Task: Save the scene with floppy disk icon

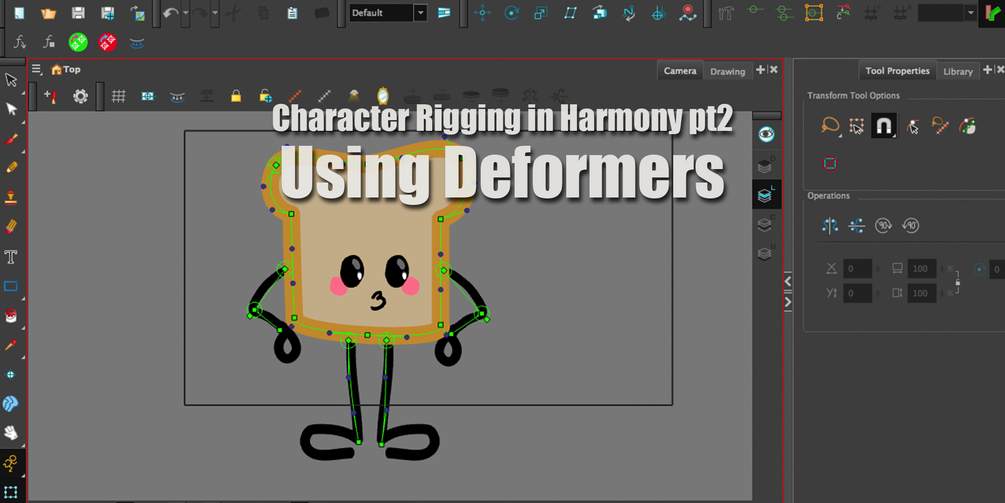Action: click(x=78, y=13)
